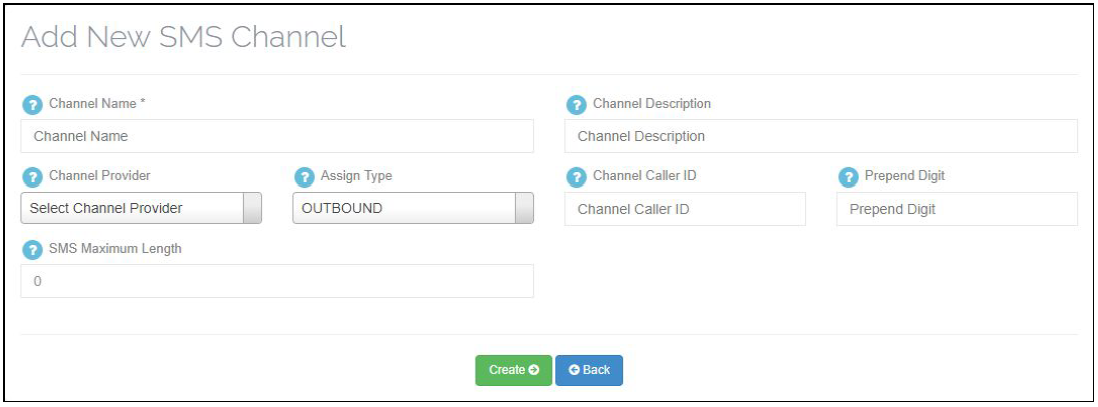Screen dimensions: 1098x407
Task: Click the 'SMS Maximum Length' label text
Action: [115, 249]
